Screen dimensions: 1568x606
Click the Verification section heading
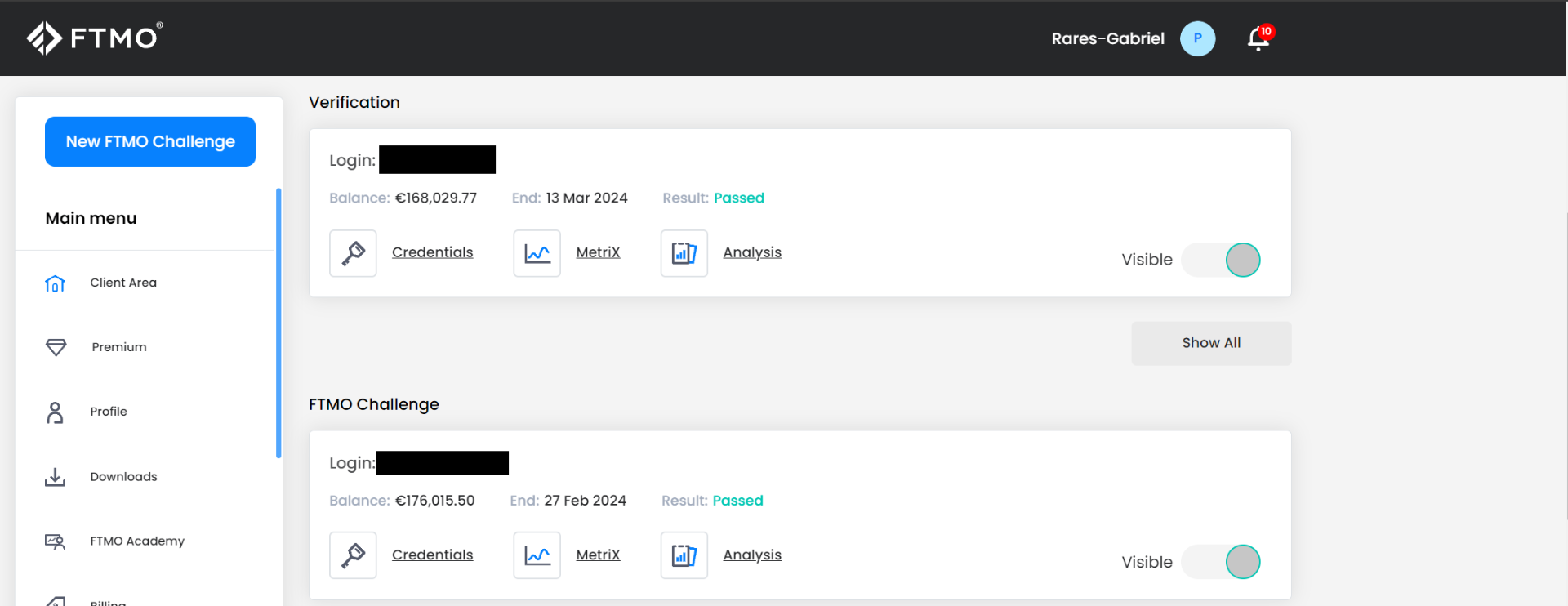coord(354,102)
